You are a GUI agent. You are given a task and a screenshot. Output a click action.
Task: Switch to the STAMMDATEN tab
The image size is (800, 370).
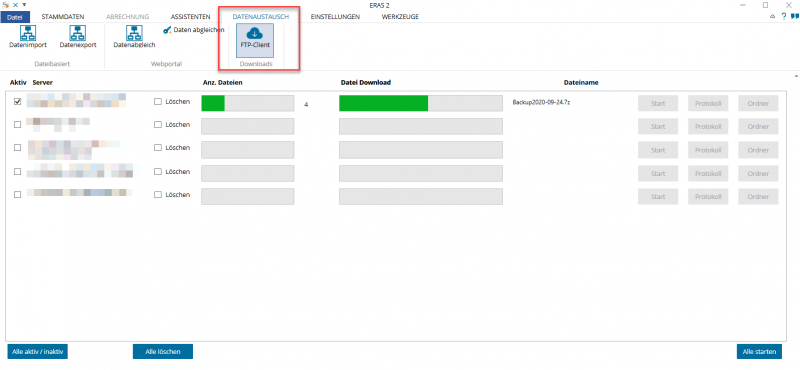pyautogui.click(x=63, y=17)
